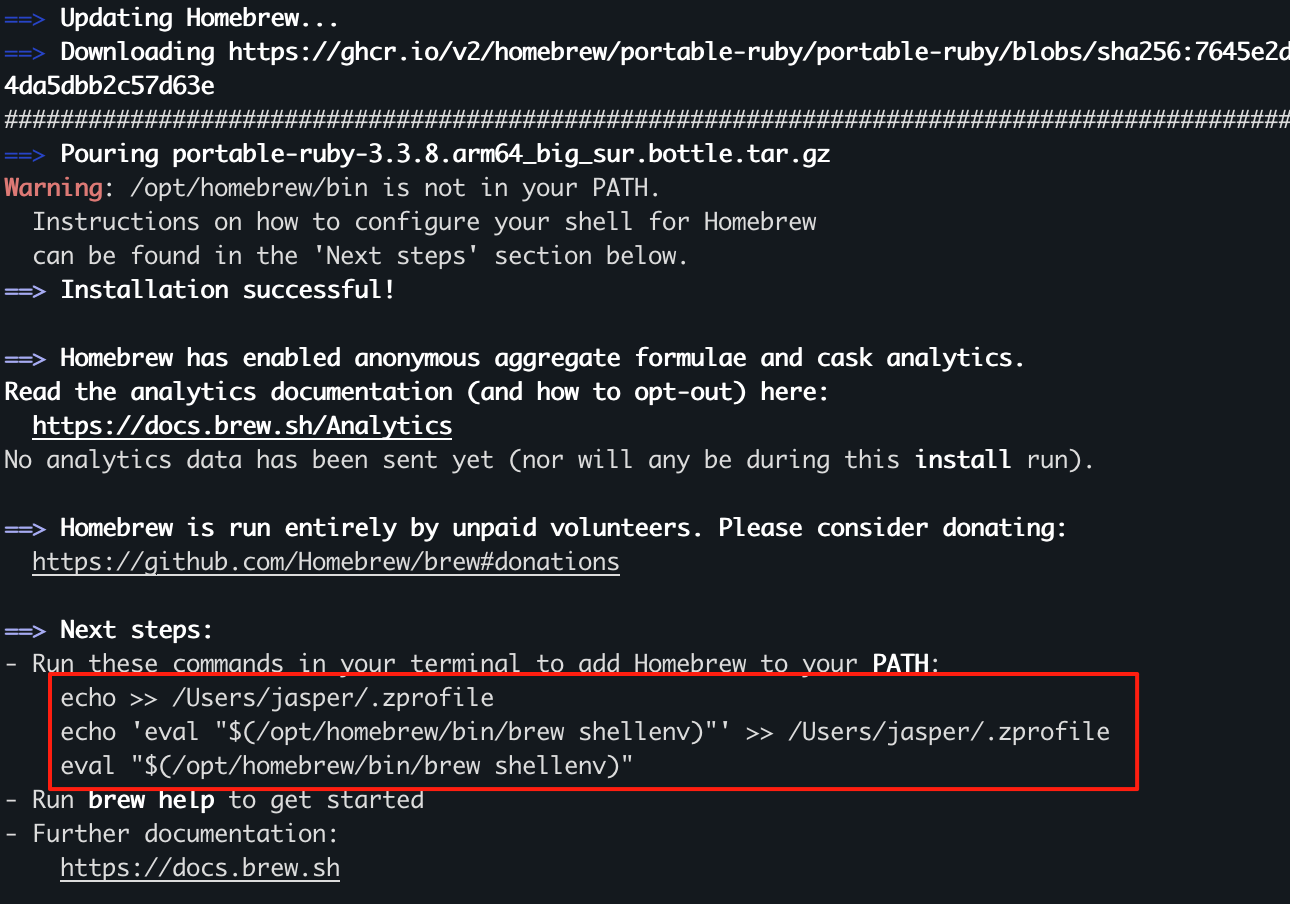Click the bold 'brew help' text
The width and height of the screenshot is (1290, 904).
tap(151, 800)
